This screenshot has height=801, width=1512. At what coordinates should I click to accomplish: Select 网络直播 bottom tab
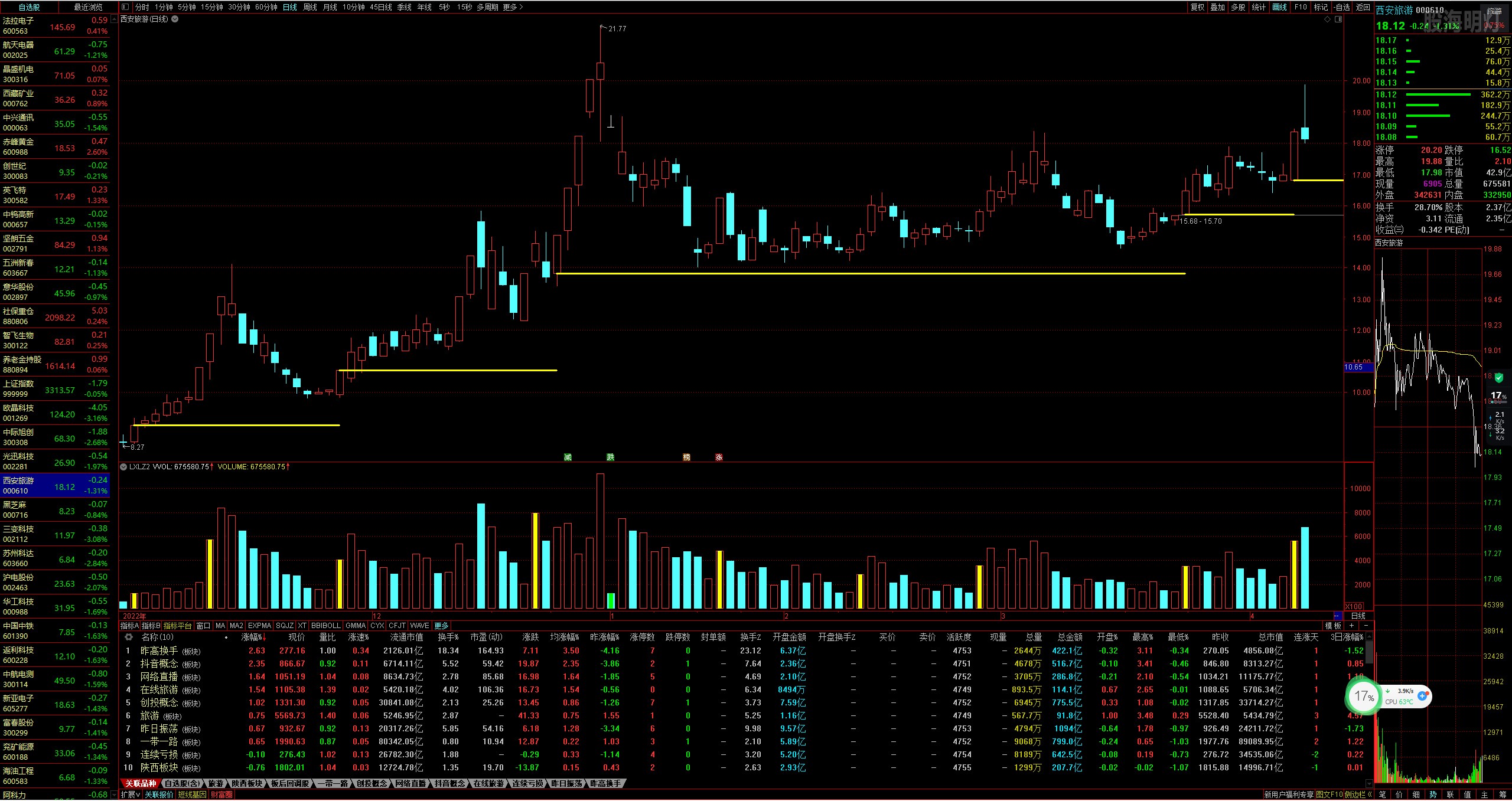coord(410,783)
